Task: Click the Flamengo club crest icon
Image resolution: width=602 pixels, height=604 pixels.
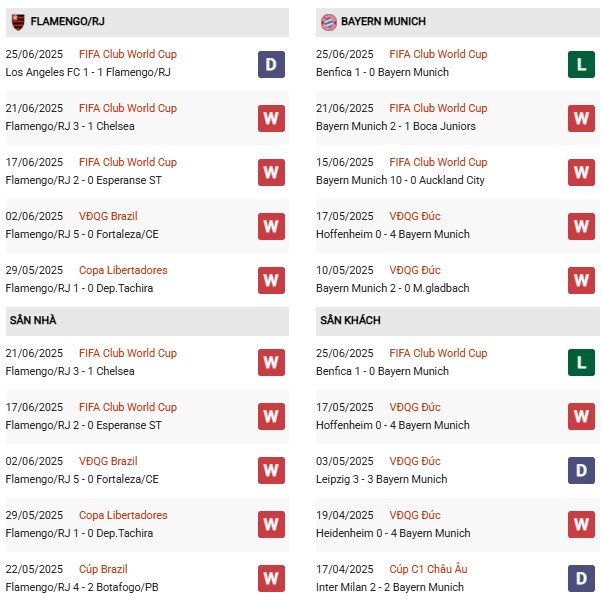Action: point(18,21)
